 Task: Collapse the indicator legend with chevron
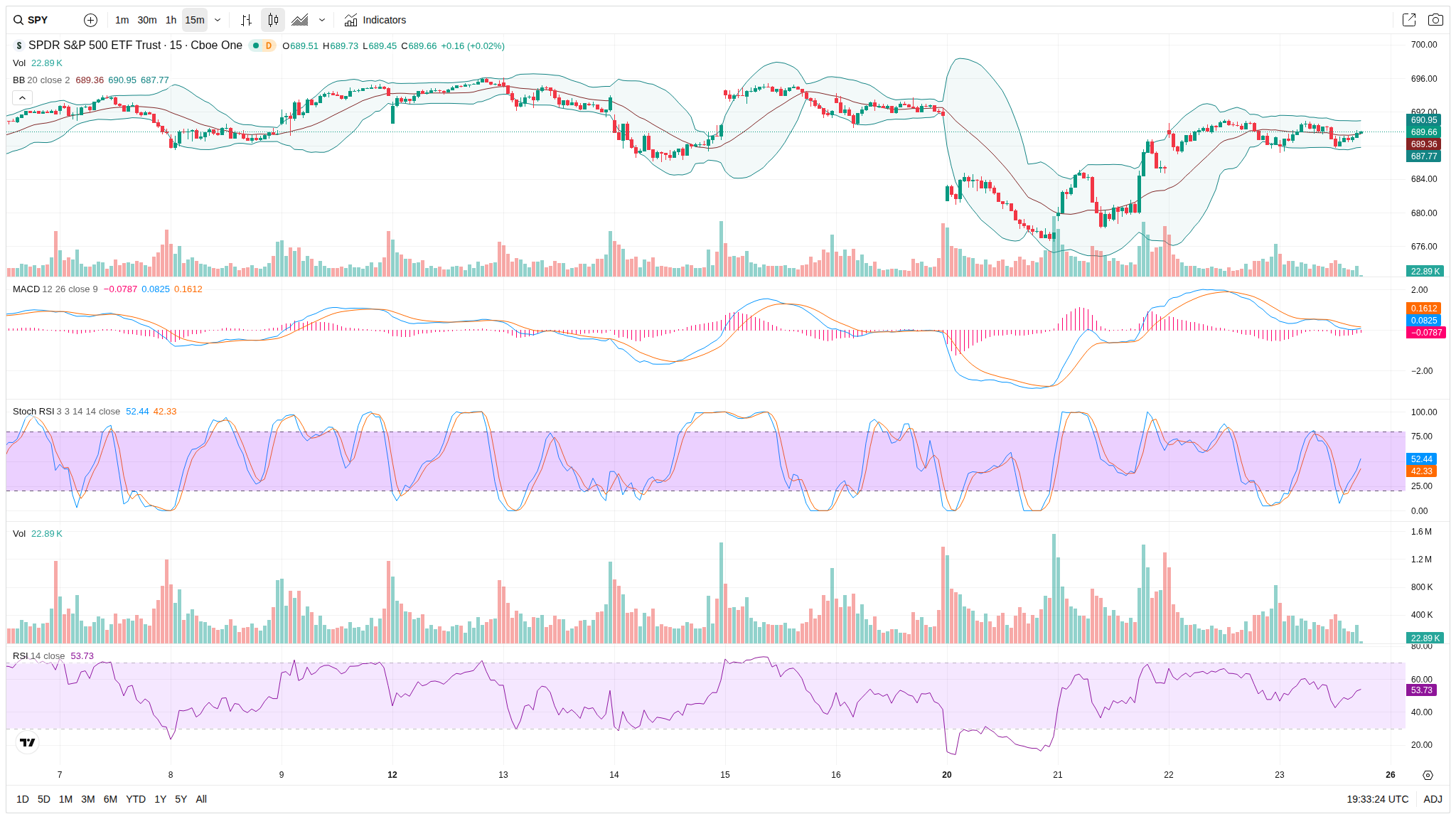pos(22,97)
